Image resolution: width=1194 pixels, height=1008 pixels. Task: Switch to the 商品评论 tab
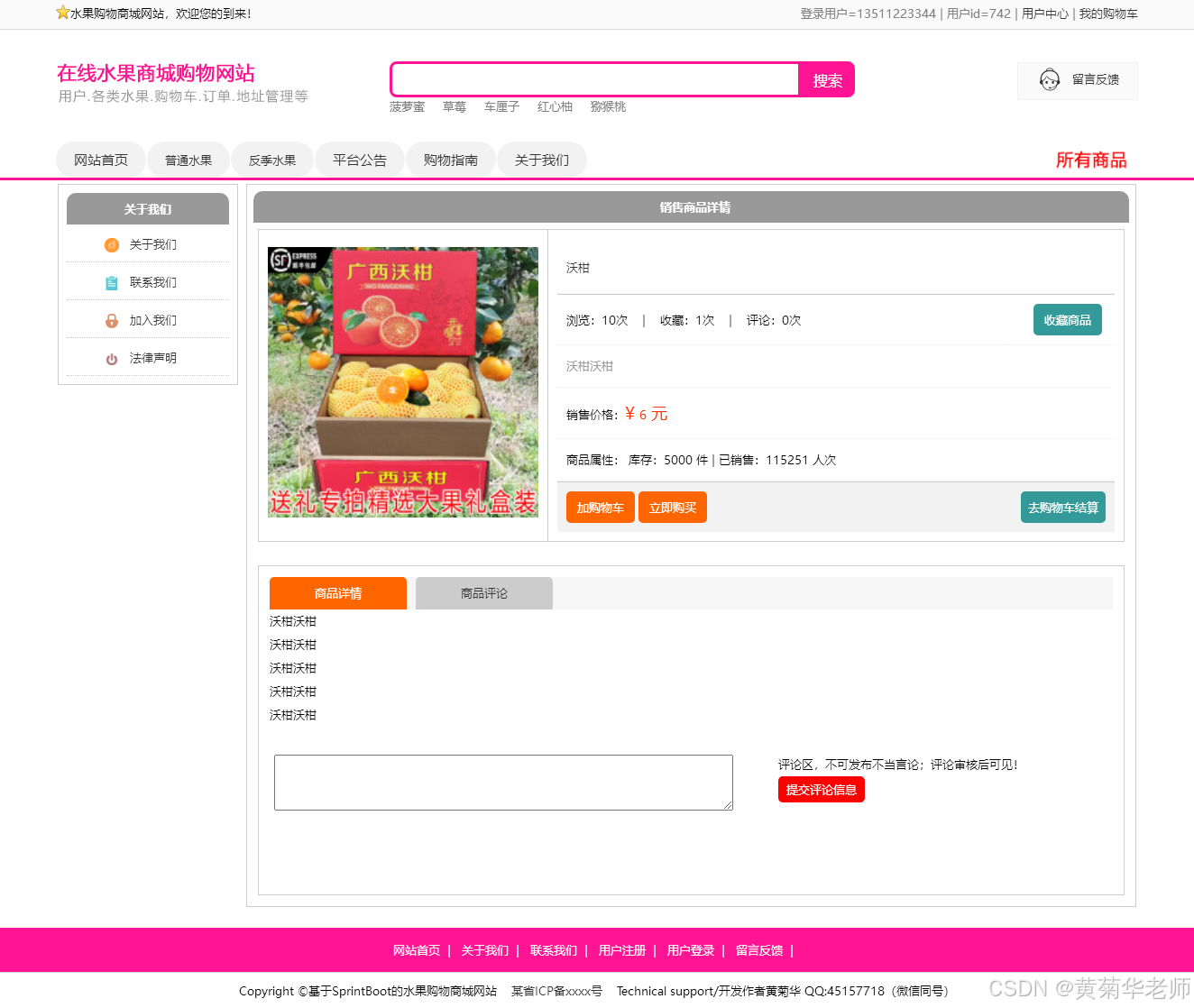tap(484, 593)
